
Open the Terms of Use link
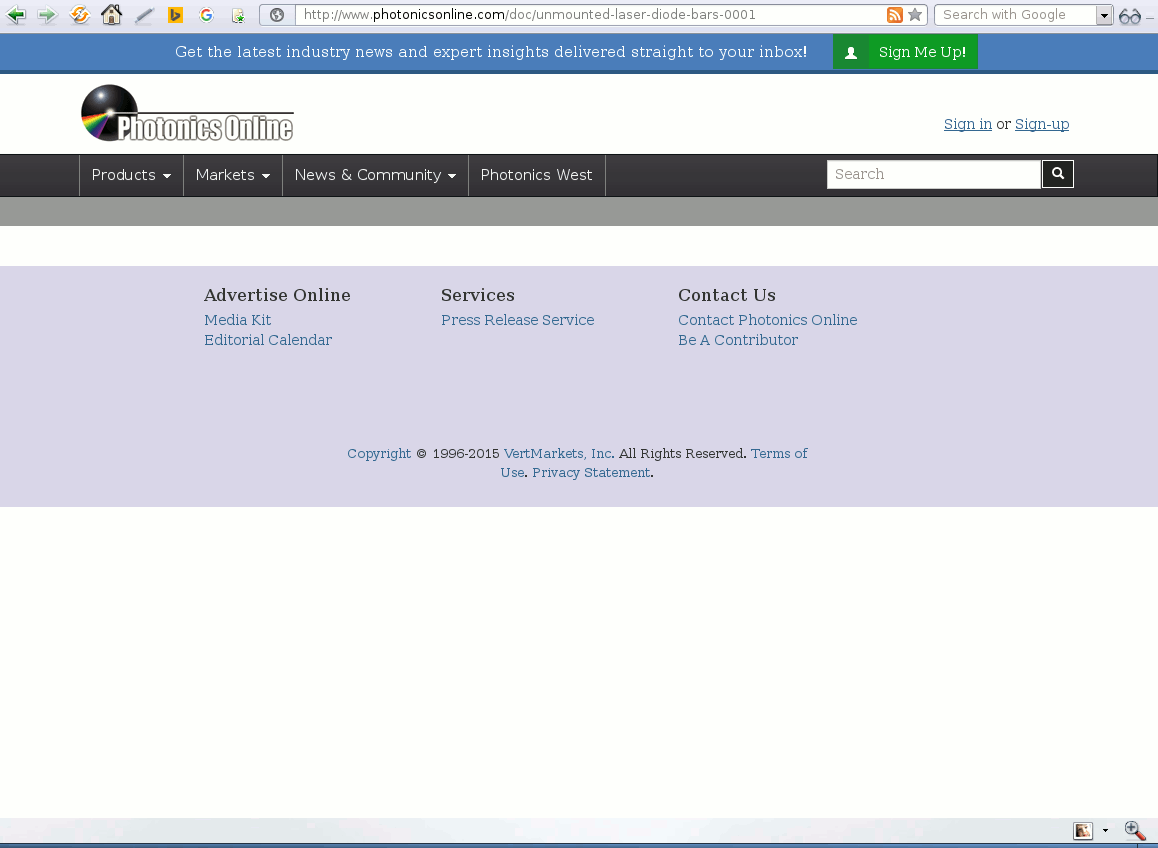[779, 454]
